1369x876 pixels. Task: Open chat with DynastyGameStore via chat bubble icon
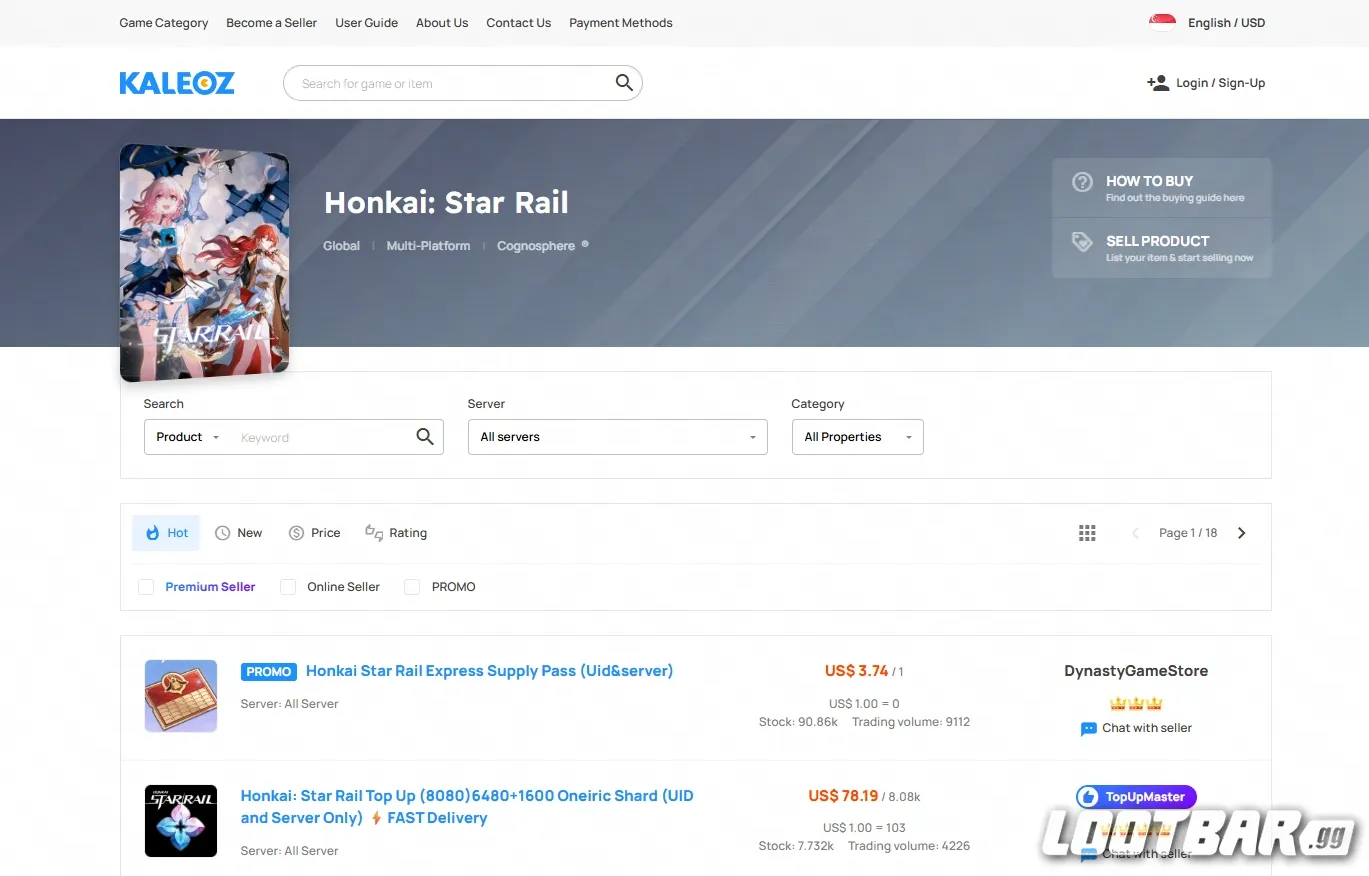(1088, 729)
